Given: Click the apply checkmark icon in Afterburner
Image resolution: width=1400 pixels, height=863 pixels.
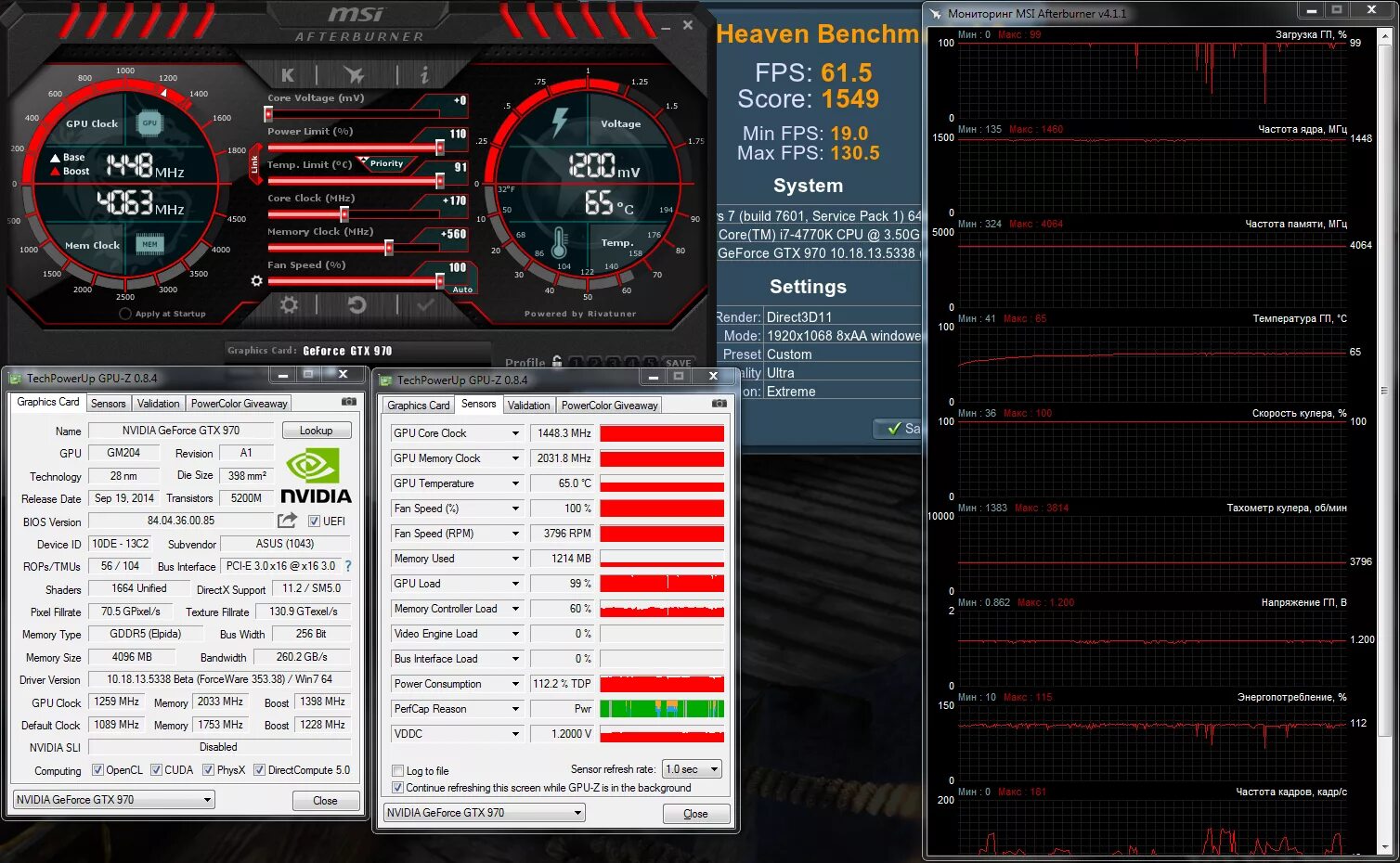Looking at the screenshot, I should point(425,304).
